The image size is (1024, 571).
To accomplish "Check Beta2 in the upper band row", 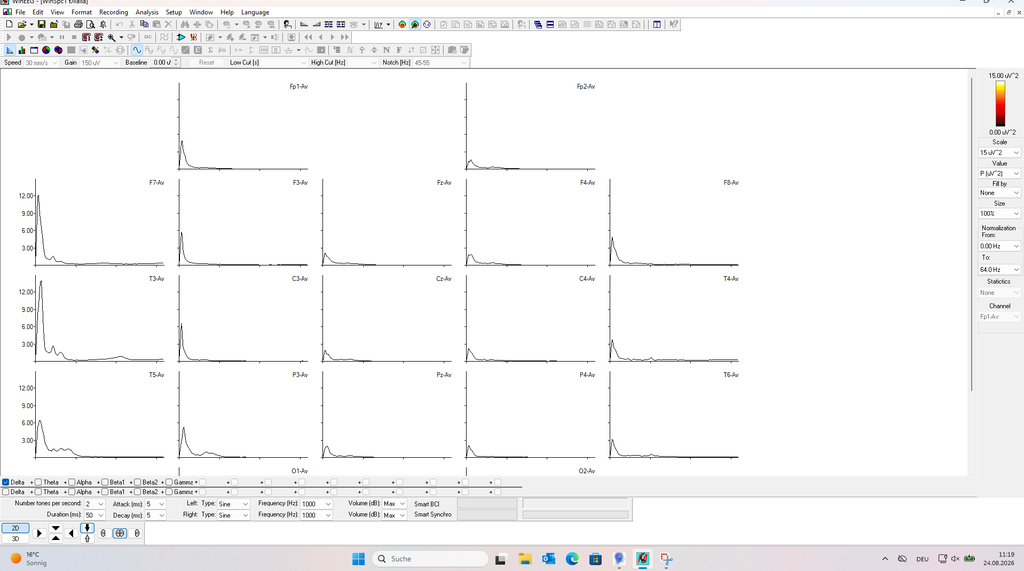I will (138, 482).
